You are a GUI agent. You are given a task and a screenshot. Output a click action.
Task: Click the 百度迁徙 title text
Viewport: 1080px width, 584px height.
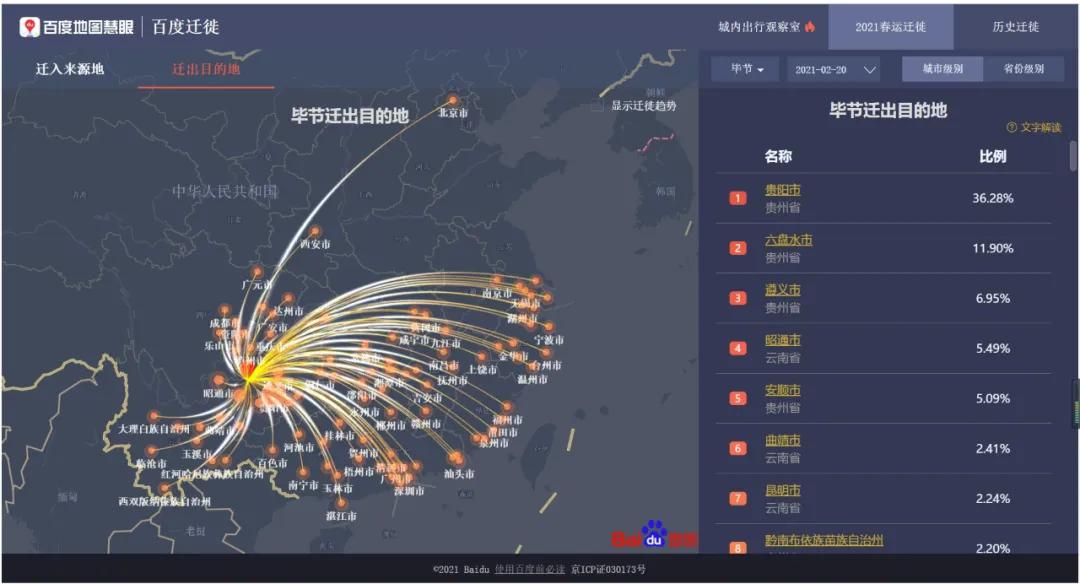click(185, 27)
